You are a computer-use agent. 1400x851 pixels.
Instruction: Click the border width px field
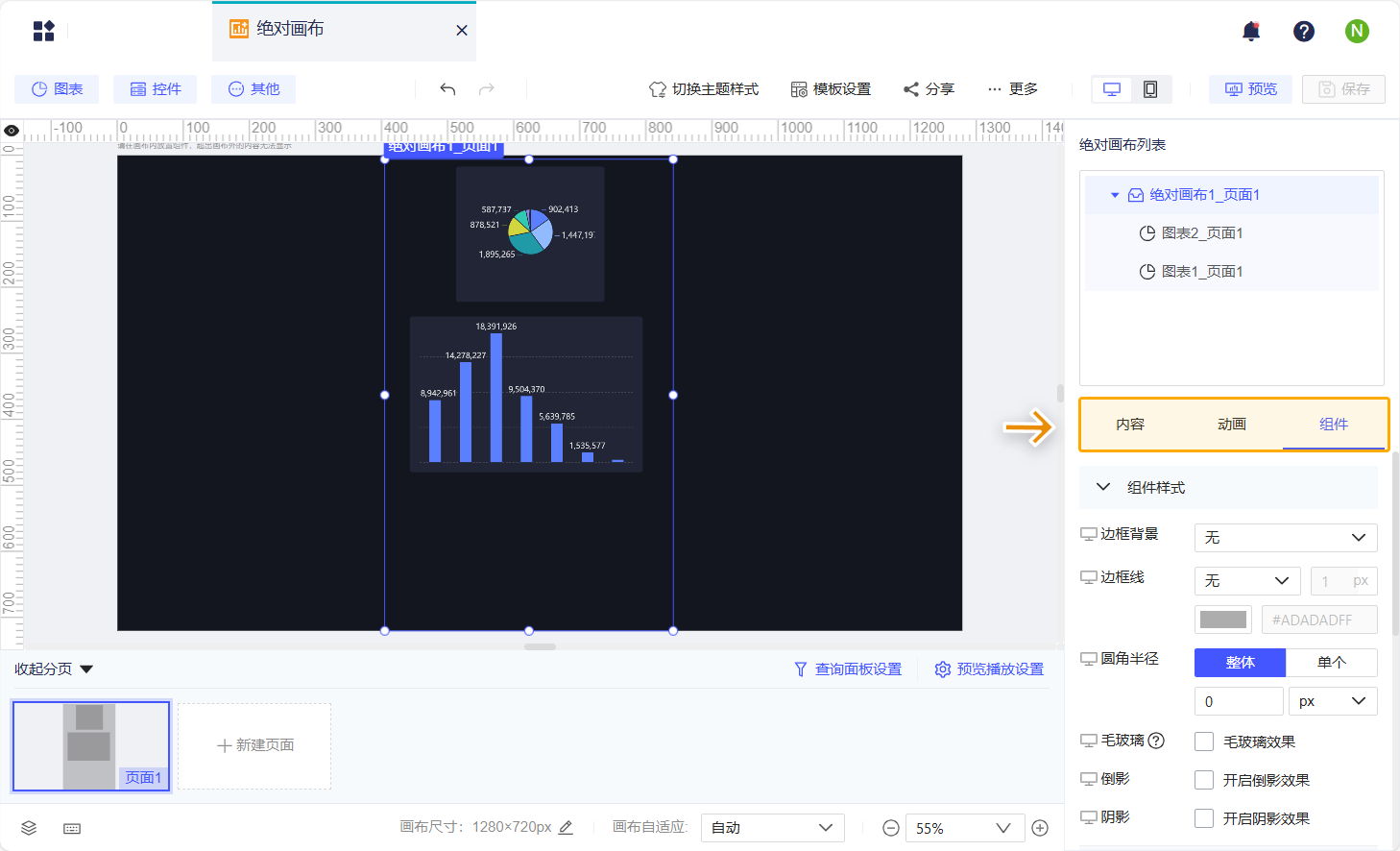(x=1343, y=581)
